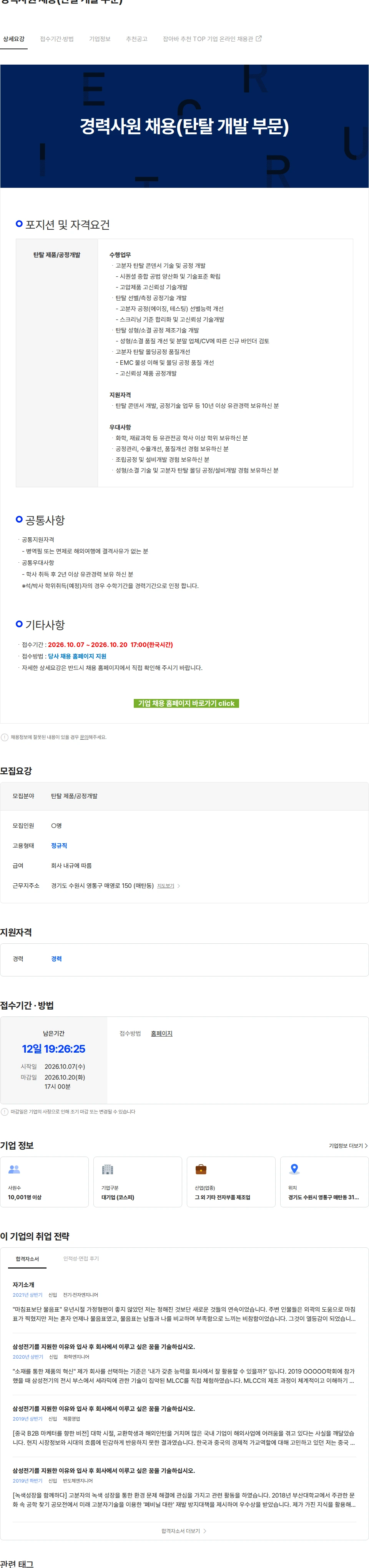Open the 홈페이지 application method link
This screenshot has height=1568, width=369.
[162, 1033]
